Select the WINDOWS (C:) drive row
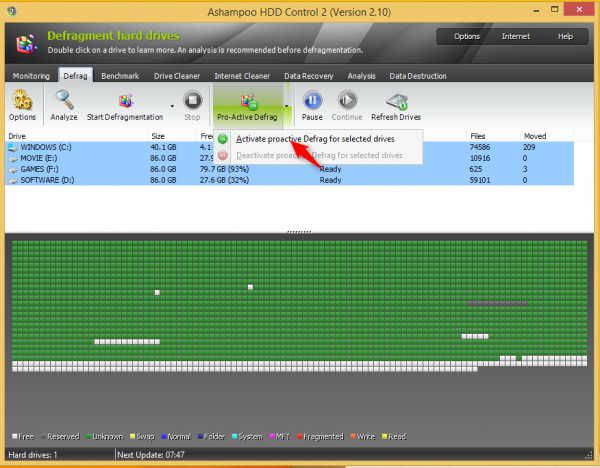This screenshot has width=600, height=468. pos(289,147)
